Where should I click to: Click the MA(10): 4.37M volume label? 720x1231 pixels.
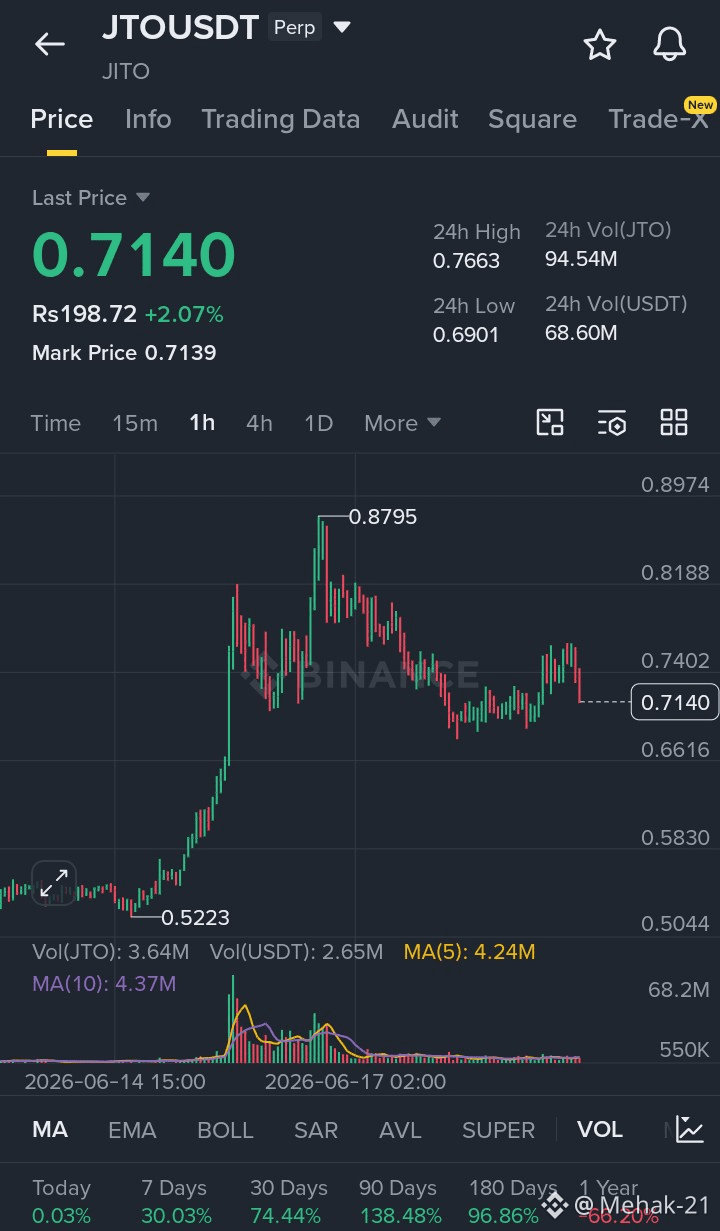[x=104, y=983]
